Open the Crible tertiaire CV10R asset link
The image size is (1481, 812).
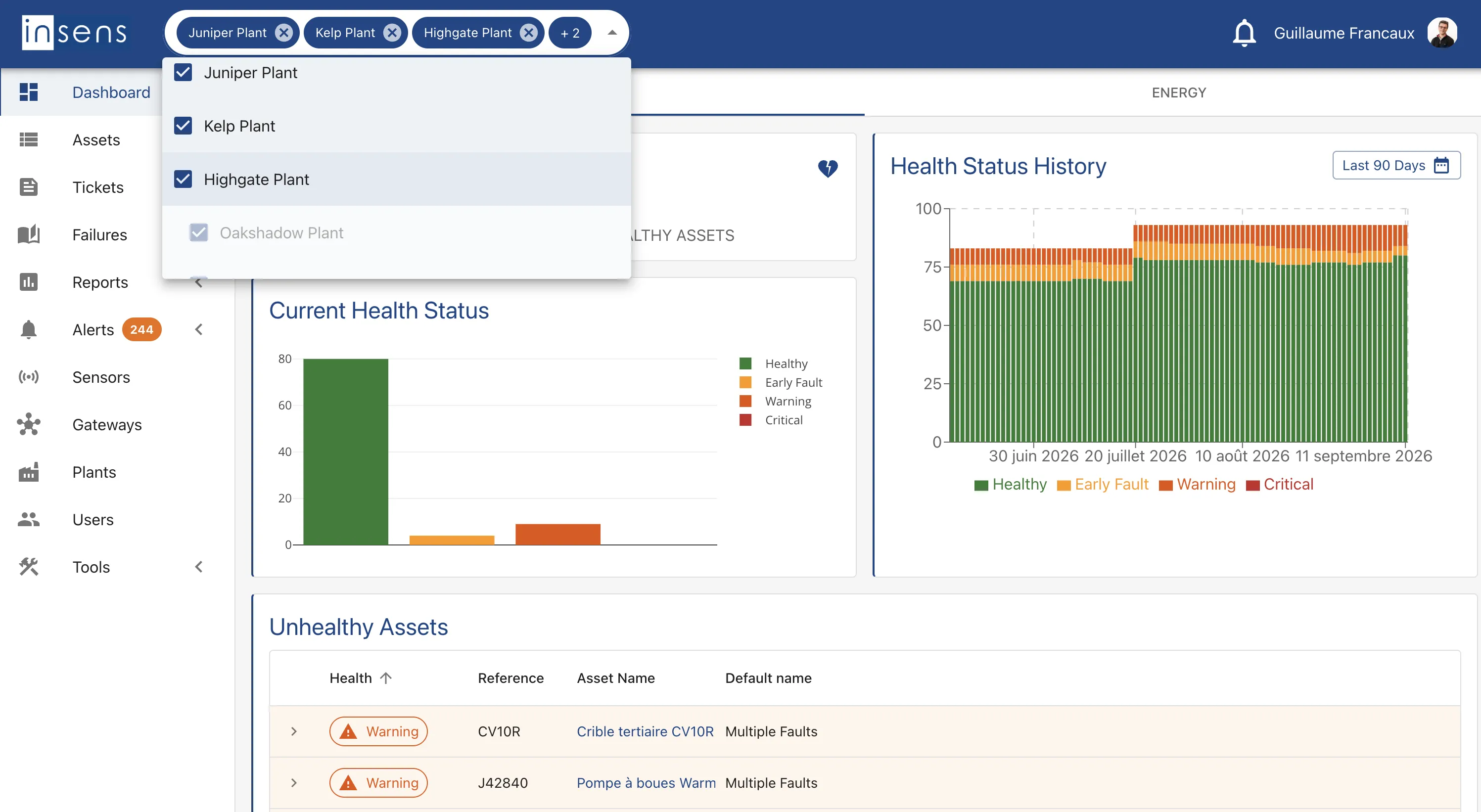pos(645,731)
